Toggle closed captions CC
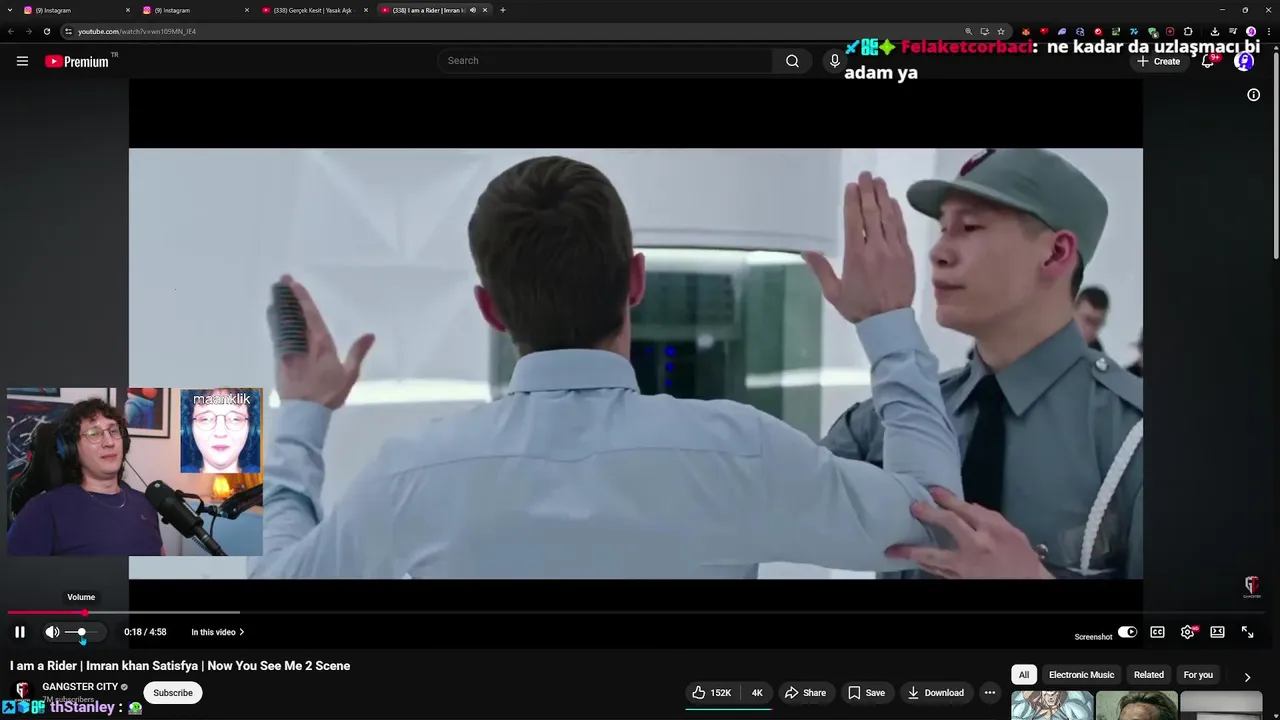The image size is (1280, 720). pos(1157,632)
